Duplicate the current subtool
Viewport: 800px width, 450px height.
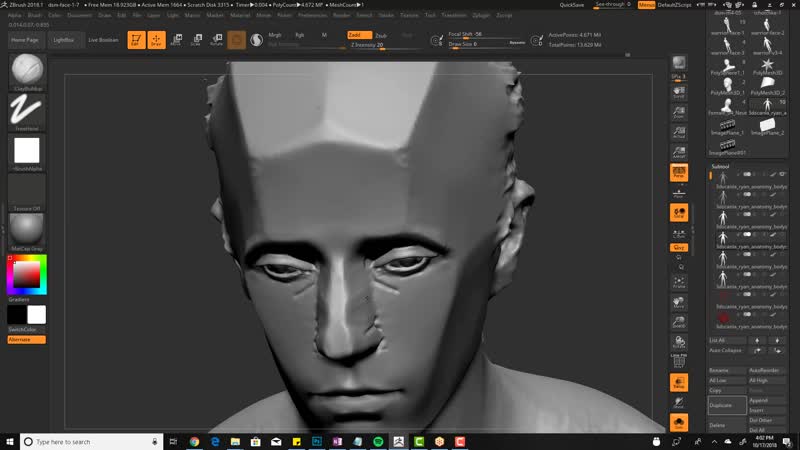pos(728,405)
